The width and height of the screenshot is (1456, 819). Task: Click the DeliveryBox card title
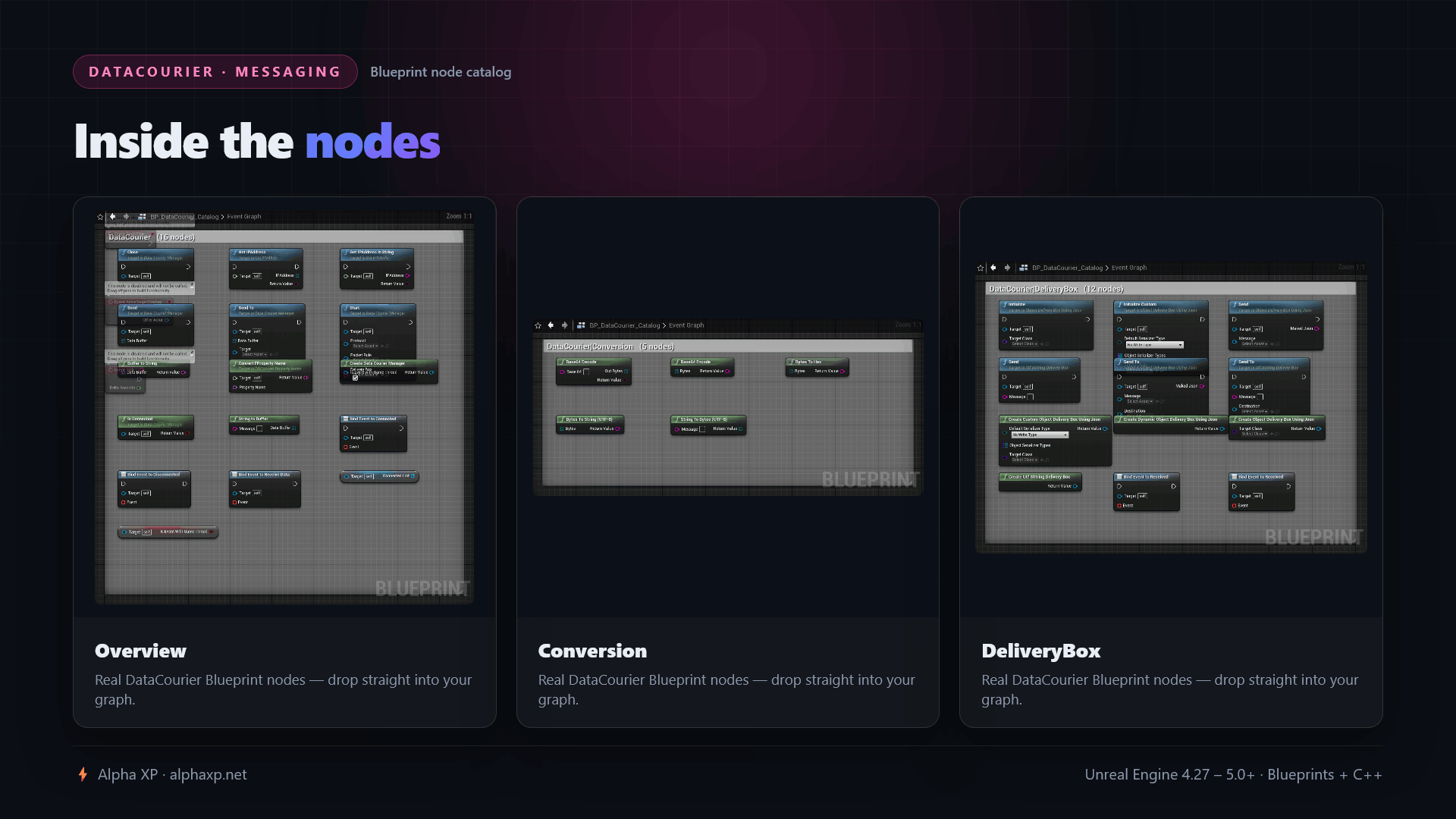[1041, 651]
